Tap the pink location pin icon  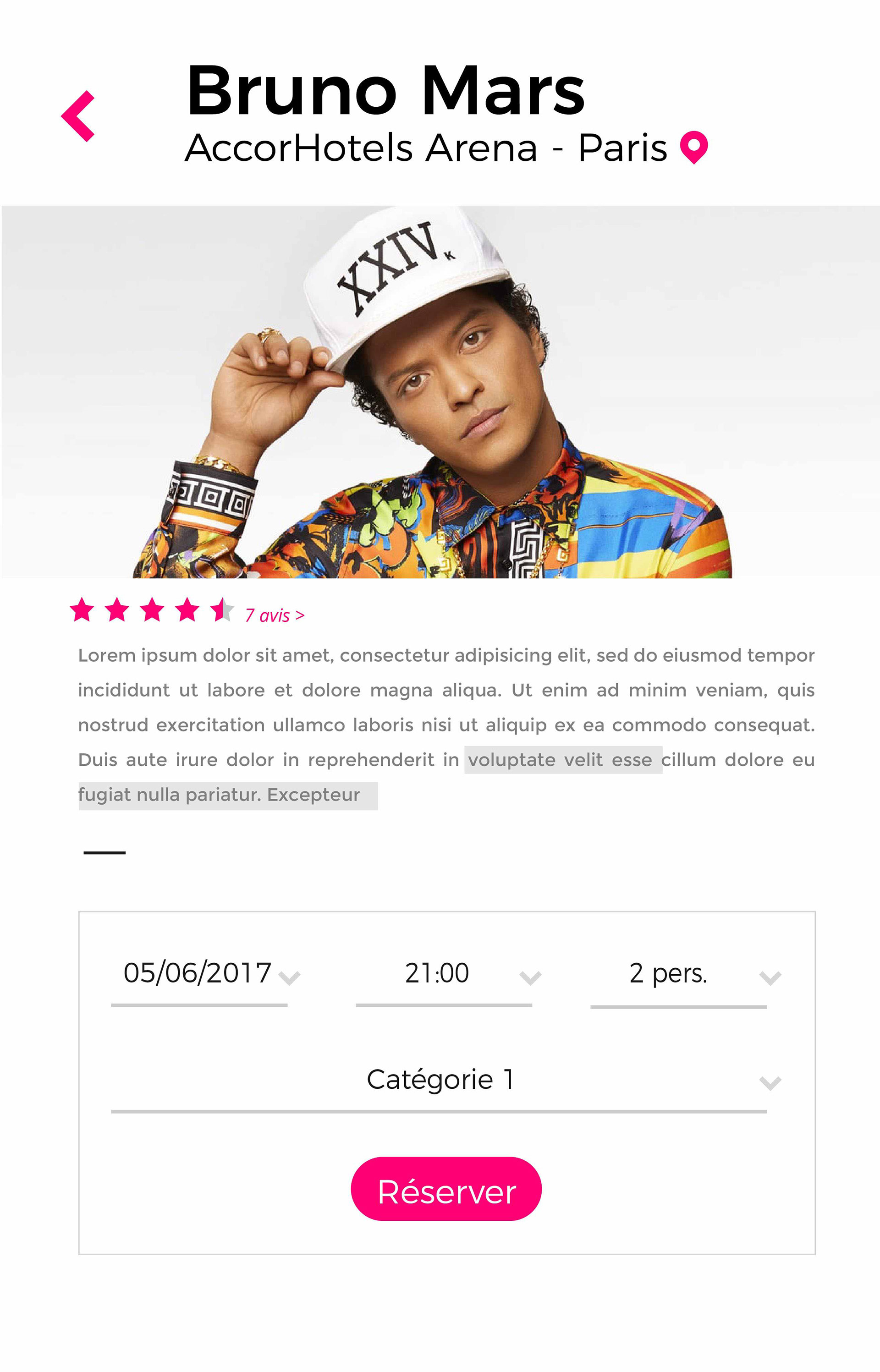point(694,148)
